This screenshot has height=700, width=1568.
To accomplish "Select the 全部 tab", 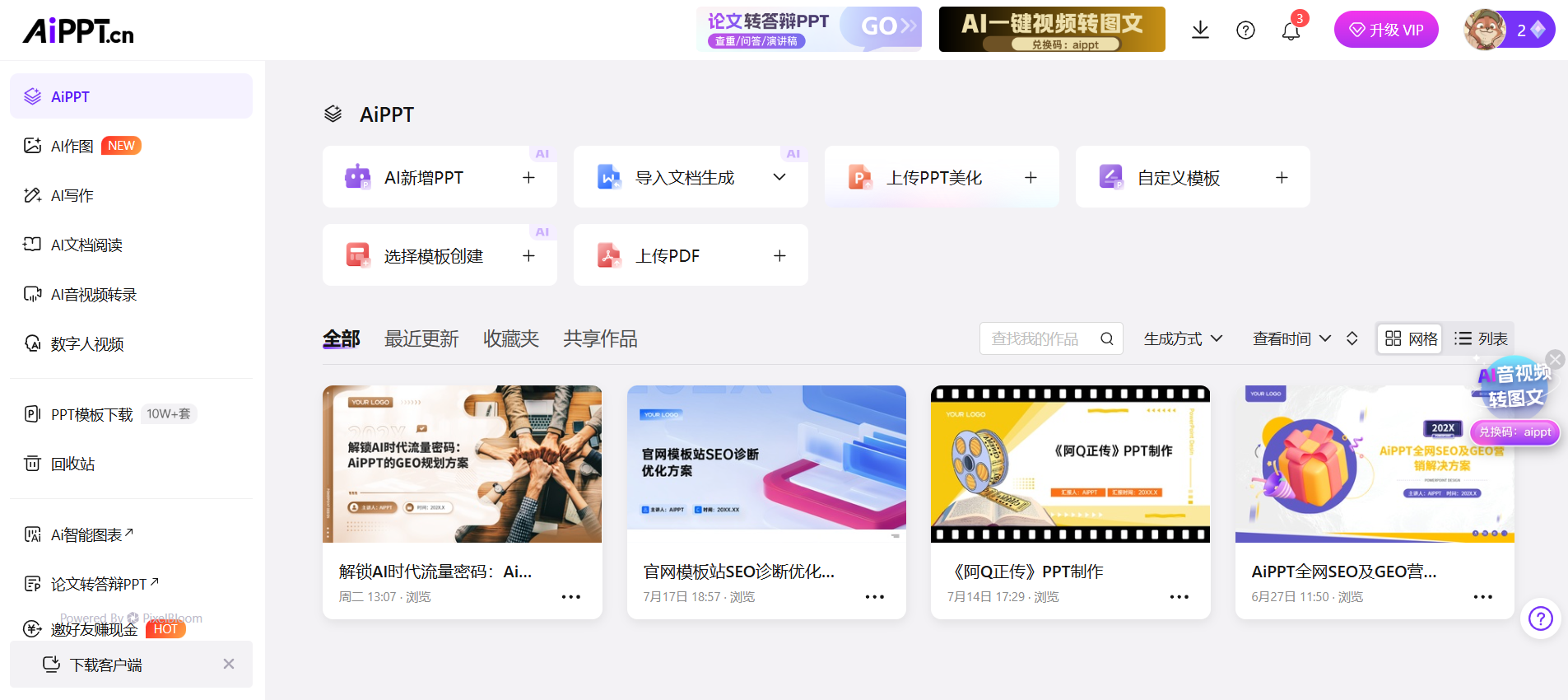I will click(x=341, y=338).
